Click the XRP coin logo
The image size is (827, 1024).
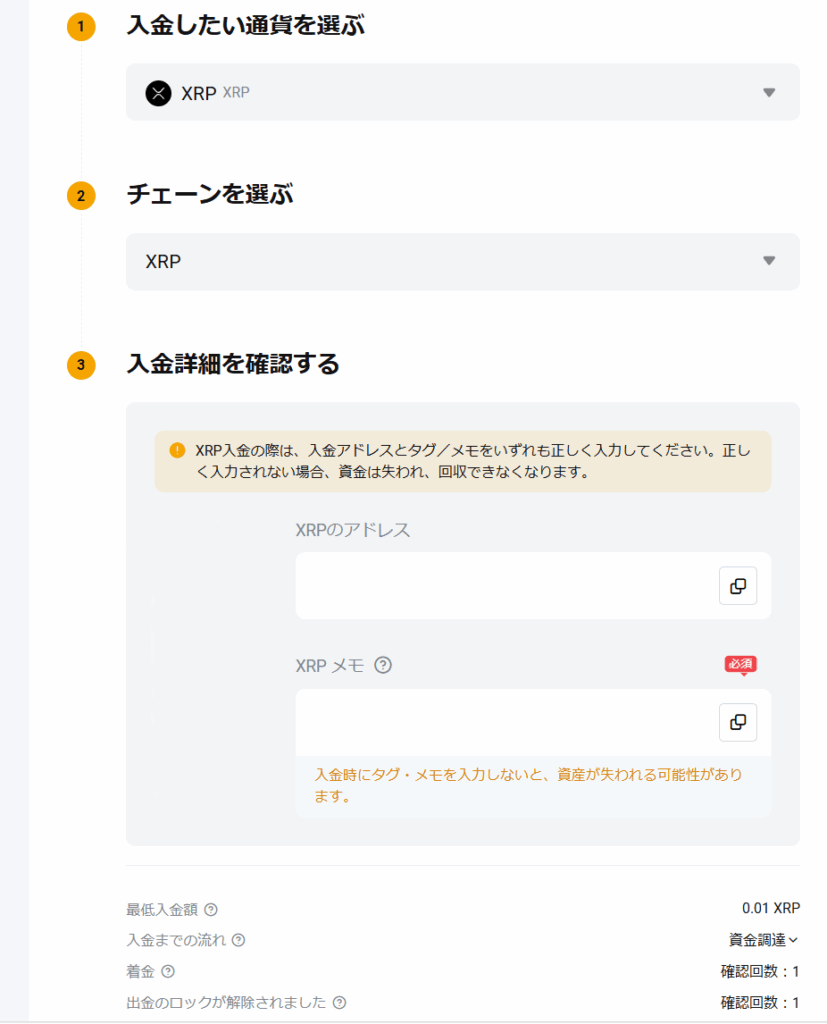[x=158, y=93]
